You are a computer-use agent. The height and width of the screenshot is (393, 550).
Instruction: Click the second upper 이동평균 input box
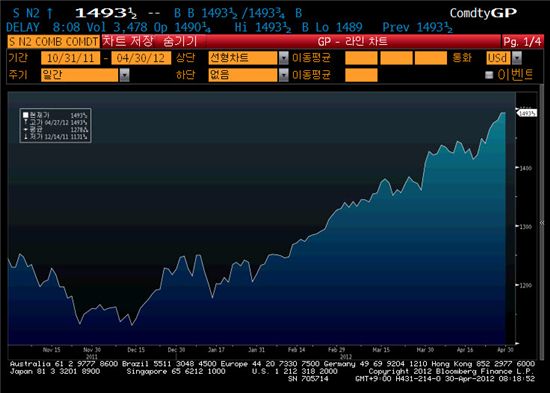pyautogui.click(x=396, y=58)
